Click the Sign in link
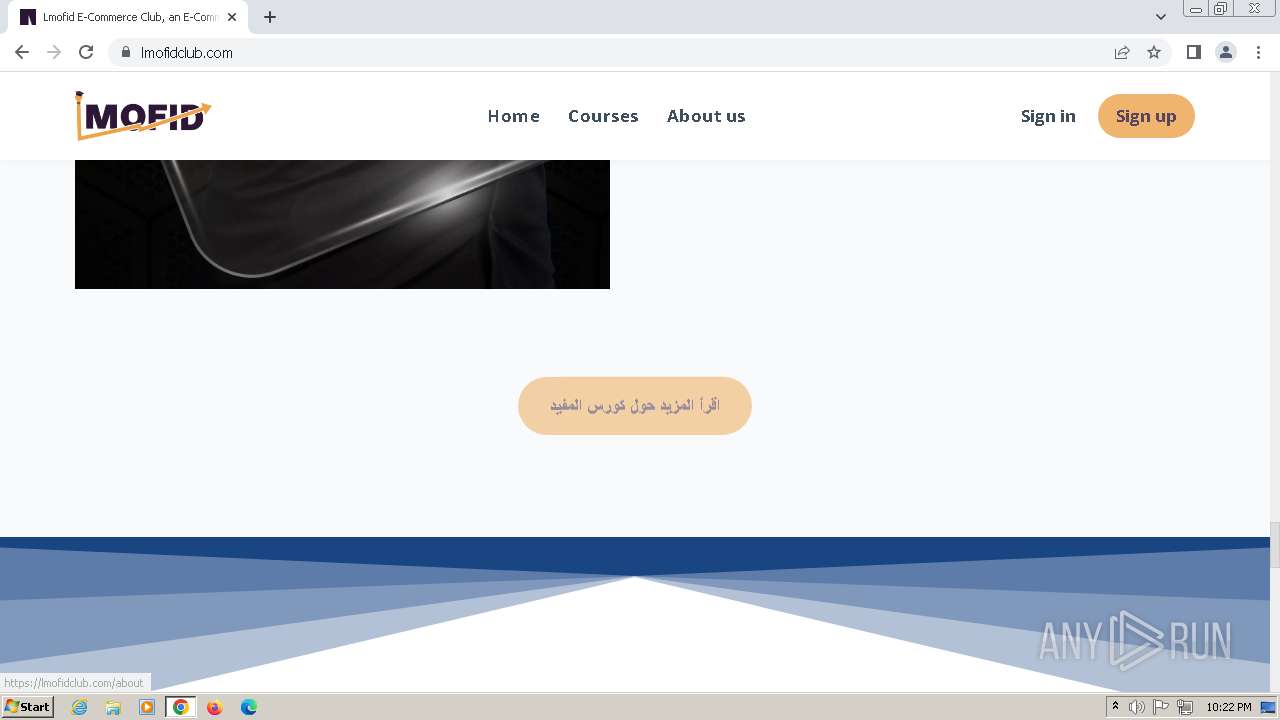 1048,116
